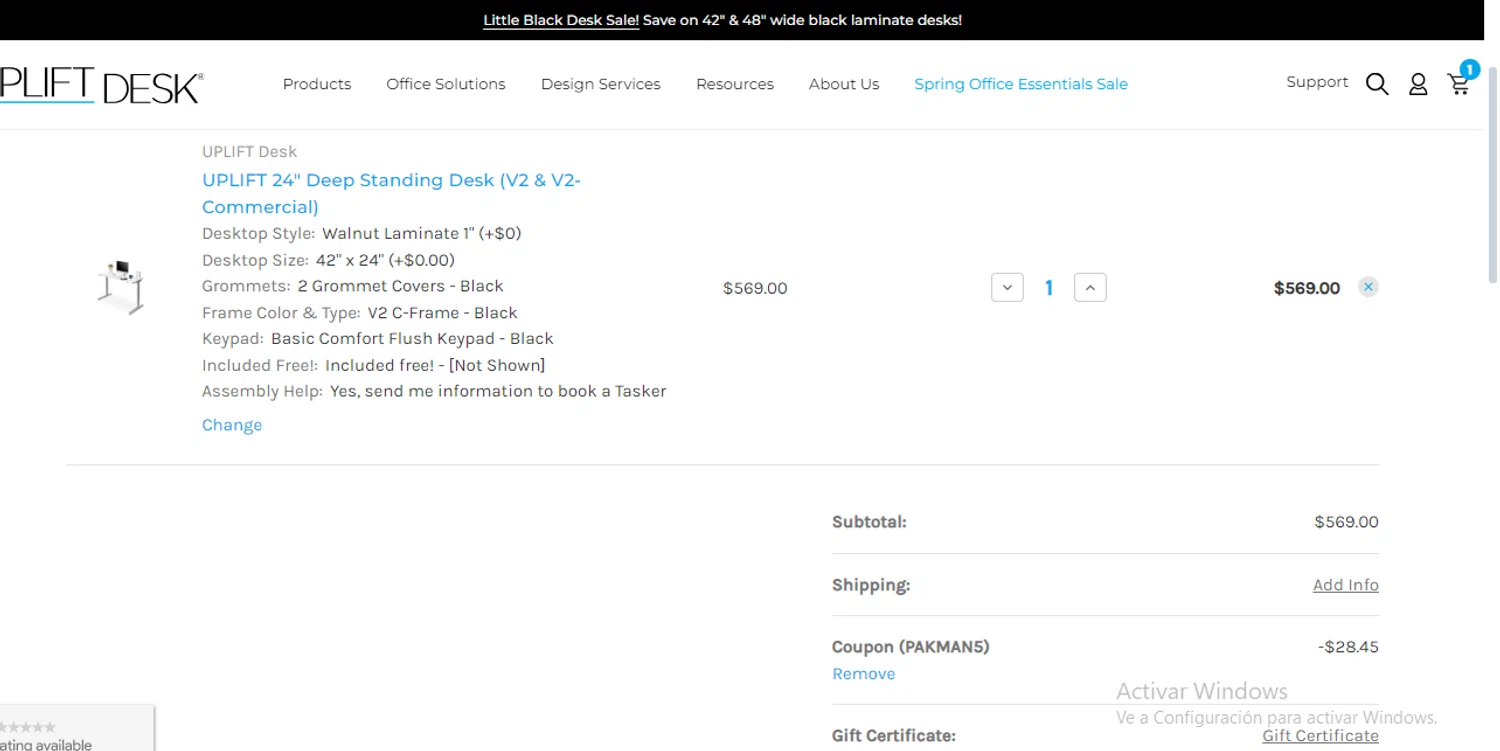Screen dimensions: 1500x751
Task: Open the About Us menu
Action: [x=844, y=84]
